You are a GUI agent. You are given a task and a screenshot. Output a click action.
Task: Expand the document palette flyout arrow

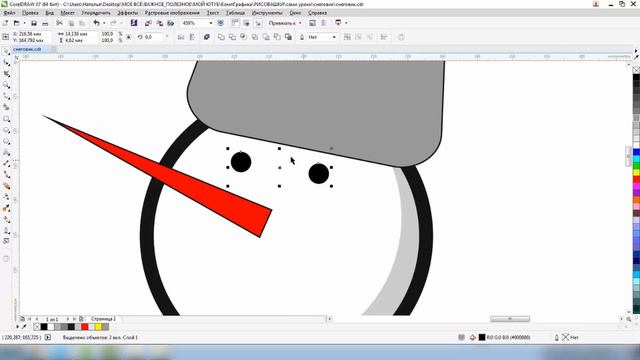pyautogui.click(x=18, y=327)
